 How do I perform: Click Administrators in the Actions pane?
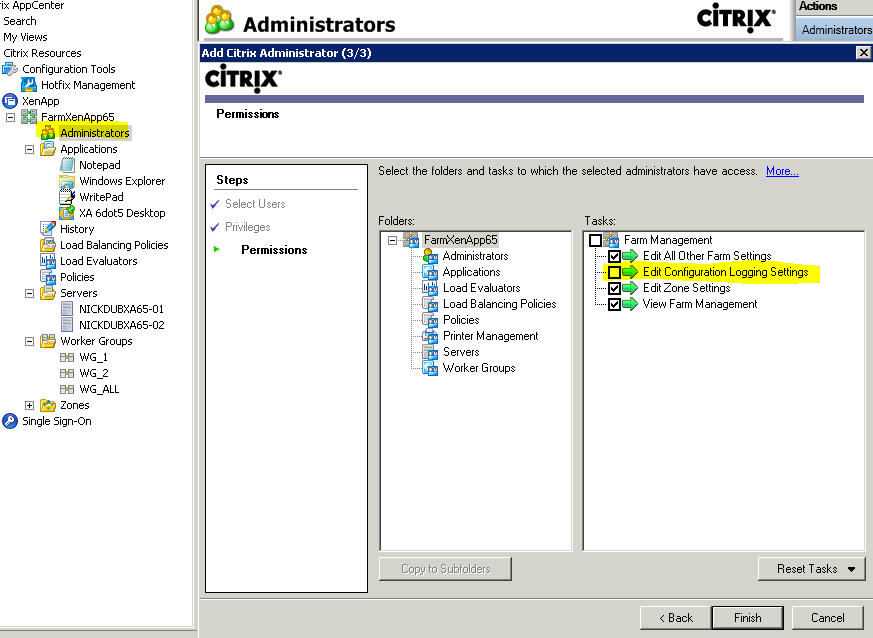point(837,30)
